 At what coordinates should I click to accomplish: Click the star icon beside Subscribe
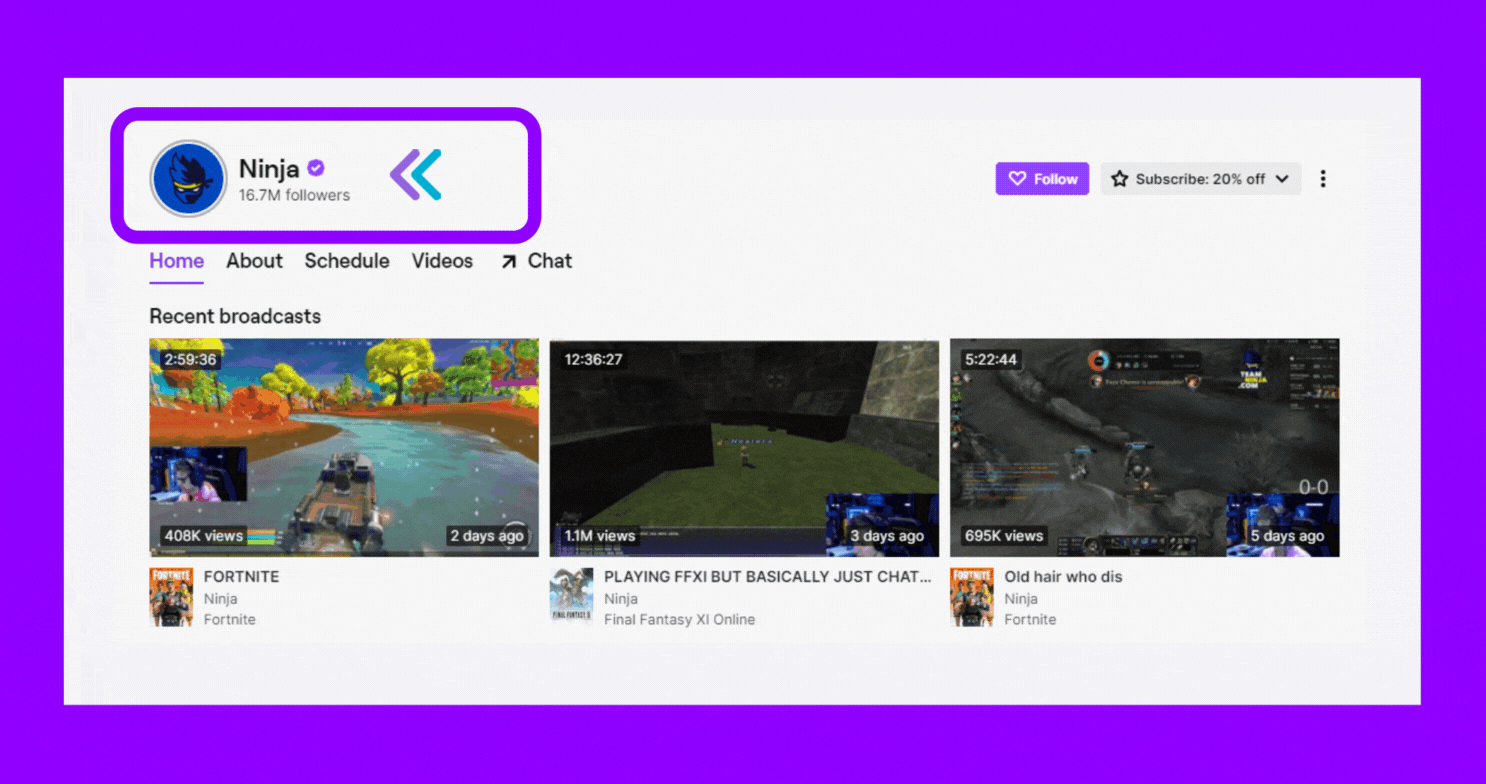pos(1120,178)
